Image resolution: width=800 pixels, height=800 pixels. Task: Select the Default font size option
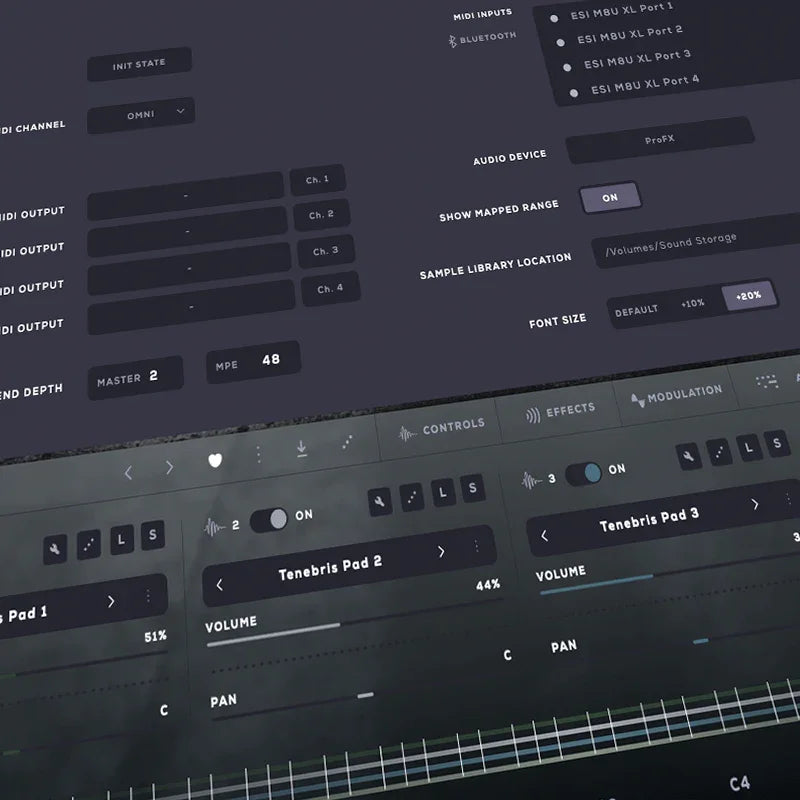[x=637, y=312]
